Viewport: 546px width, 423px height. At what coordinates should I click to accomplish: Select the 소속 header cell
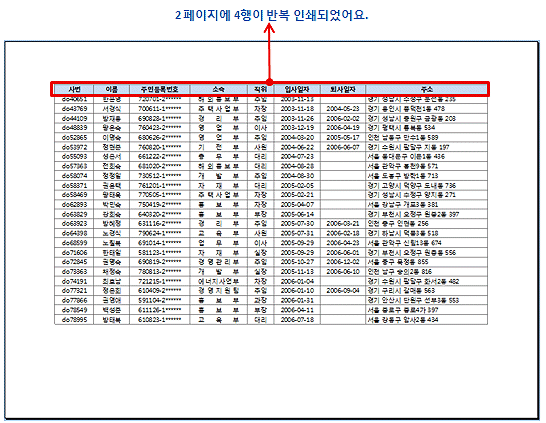[219, 89]
